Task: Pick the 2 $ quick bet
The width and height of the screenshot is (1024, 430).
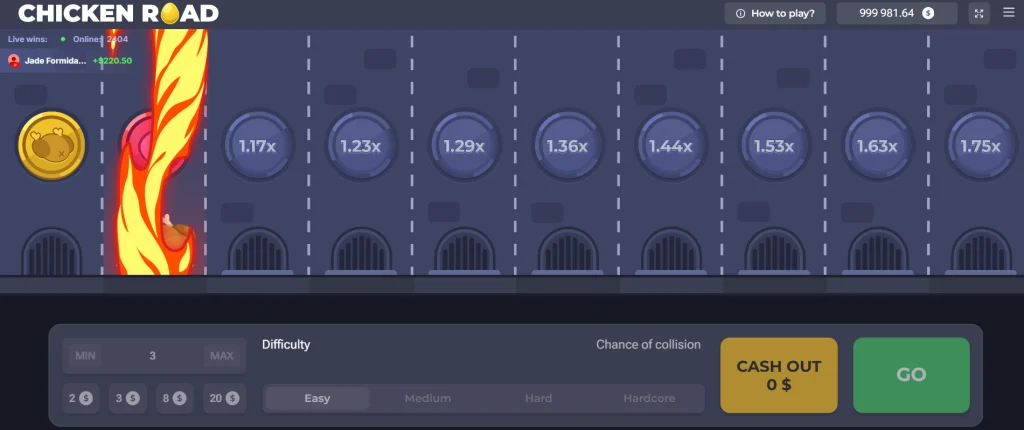Action: tap(81, 398)
